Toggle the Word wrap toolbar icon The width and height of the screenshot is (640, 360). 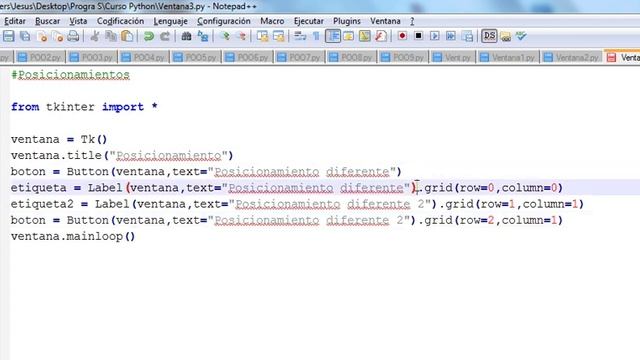point(300,36)
